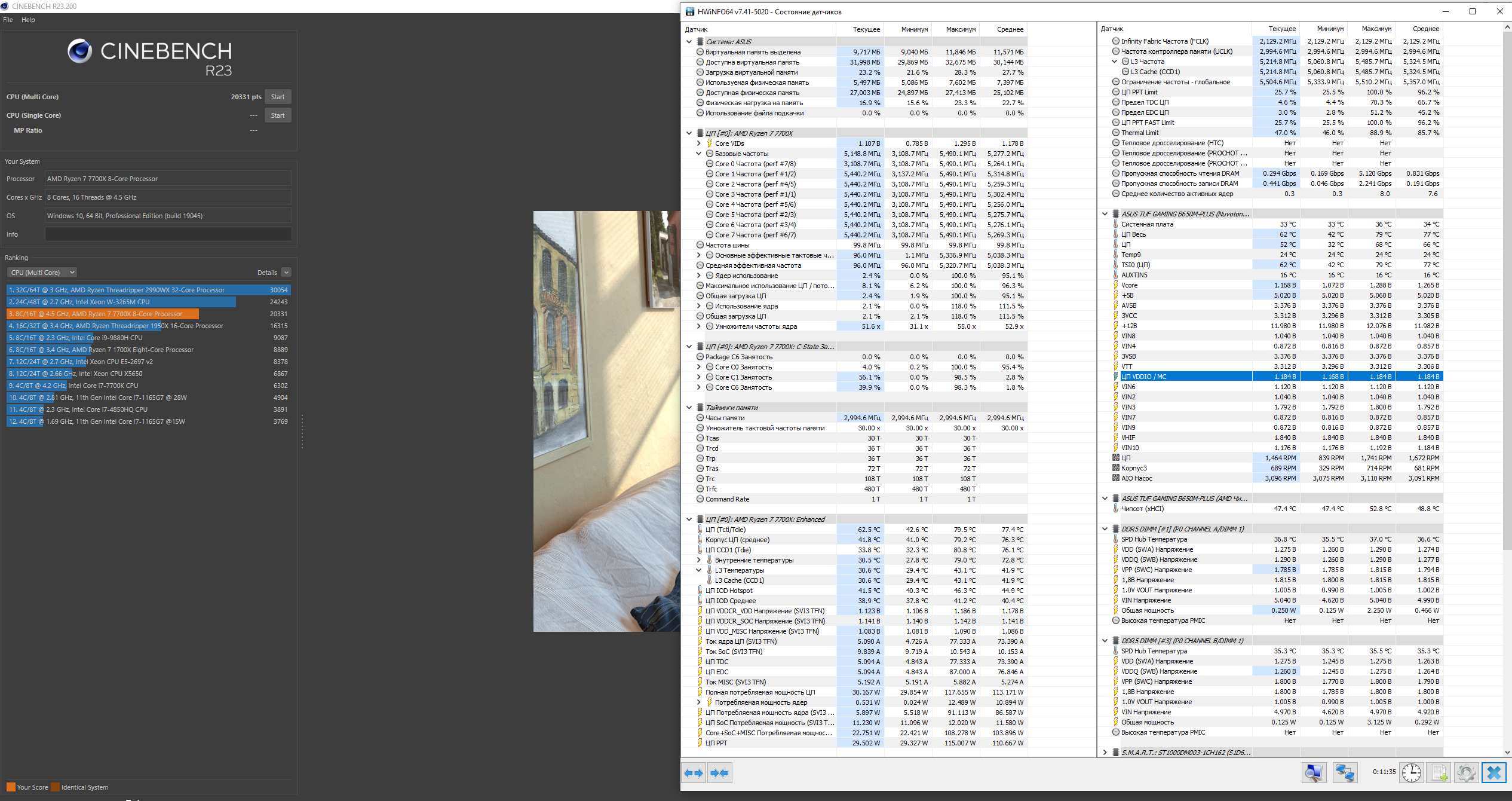The image size is (1512, 801).
Task: Click the empty Info input field
Action: 168,234
